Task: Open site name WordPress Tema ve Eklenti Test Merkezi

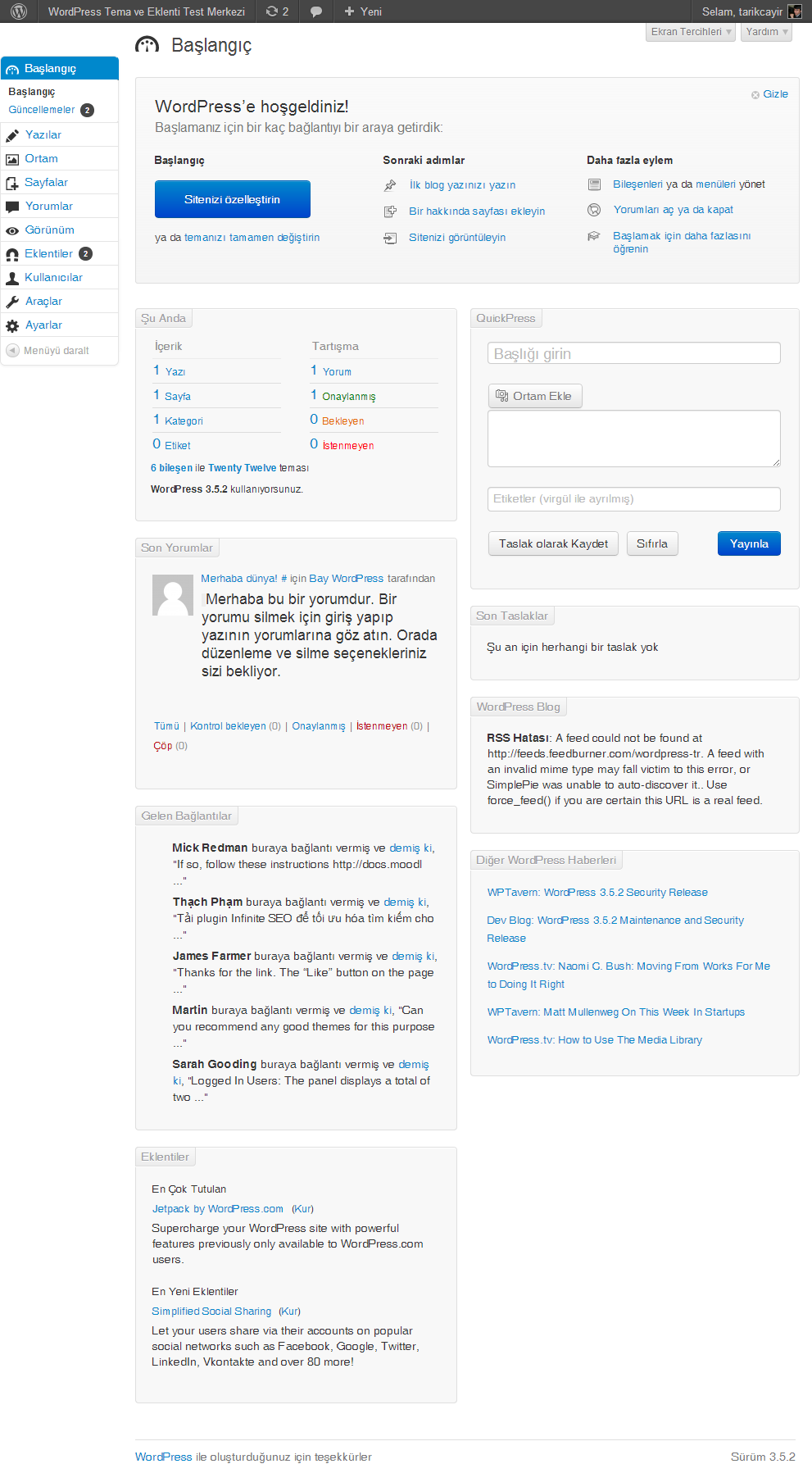Action: [x=147, y=11]
